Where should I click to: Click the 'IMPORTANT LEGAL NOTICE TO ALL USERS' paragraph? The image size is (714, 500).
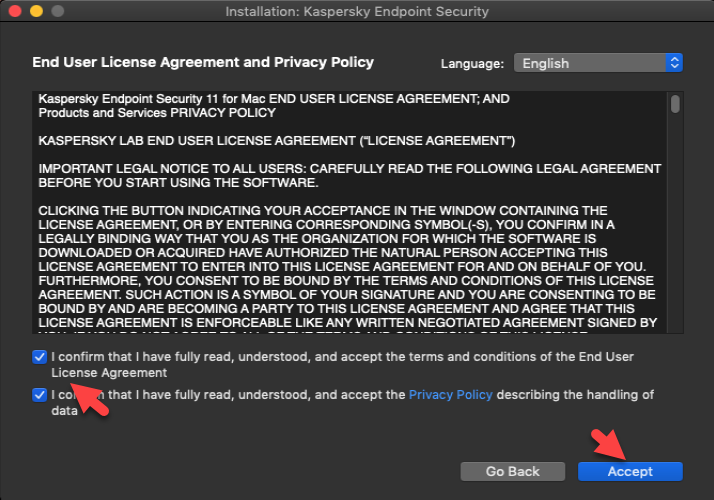(x=349, y=175)
